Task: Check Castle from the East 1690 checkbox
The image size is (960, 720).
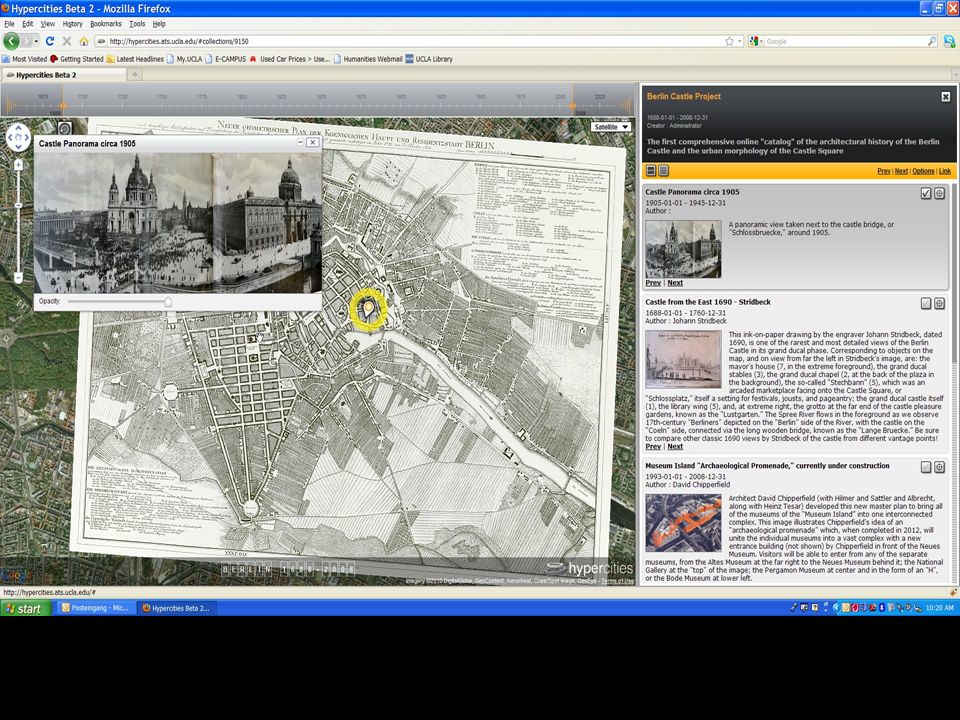Action: coord(926,304)
